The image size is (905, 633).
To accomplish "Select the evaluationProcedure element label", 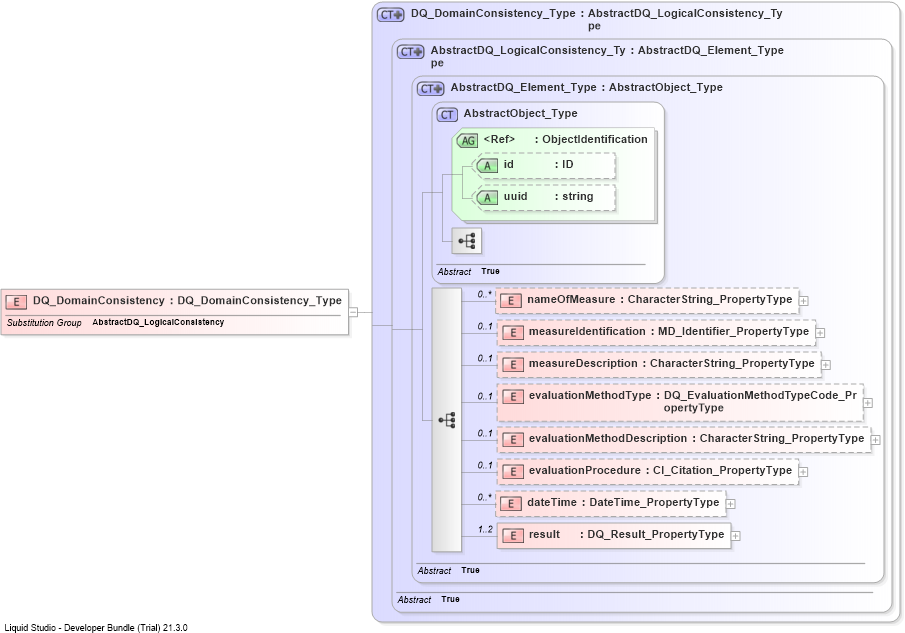I will click(585, 470).
